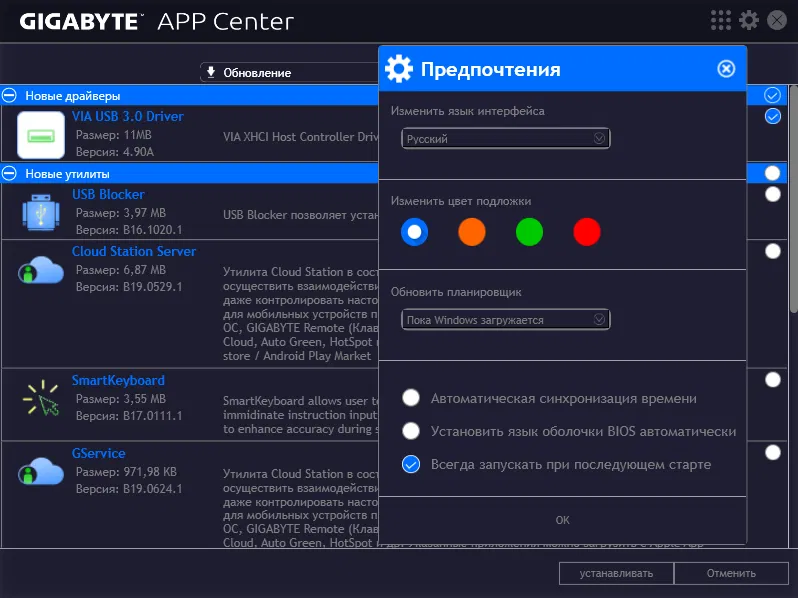Click the Размер: 971,98 KB text

pyautogui.click(x=126, y=472)
